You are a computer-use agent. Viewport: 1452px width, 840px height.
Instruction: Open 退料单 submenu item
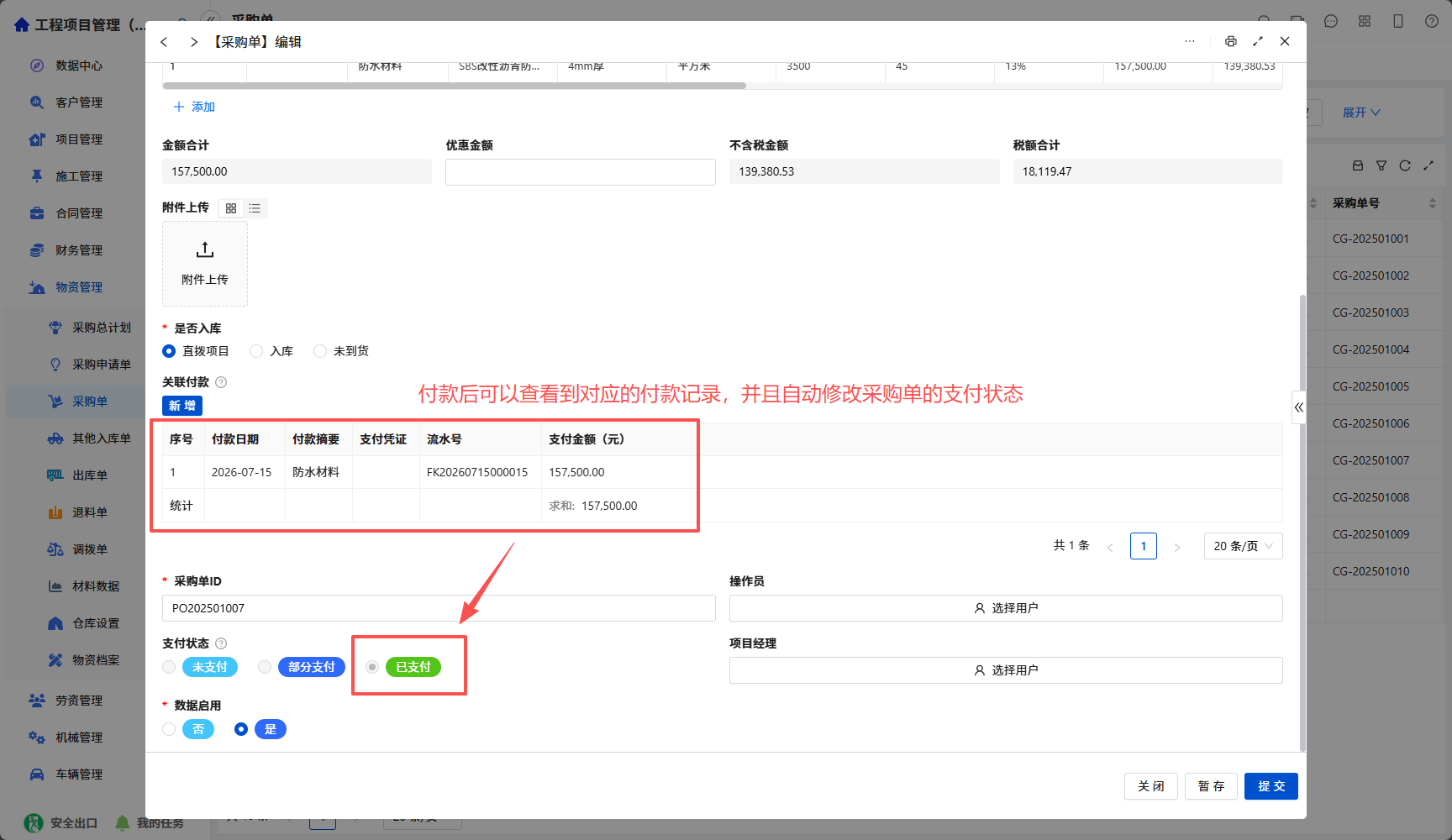pyautogui.click(x=89, y=512)
